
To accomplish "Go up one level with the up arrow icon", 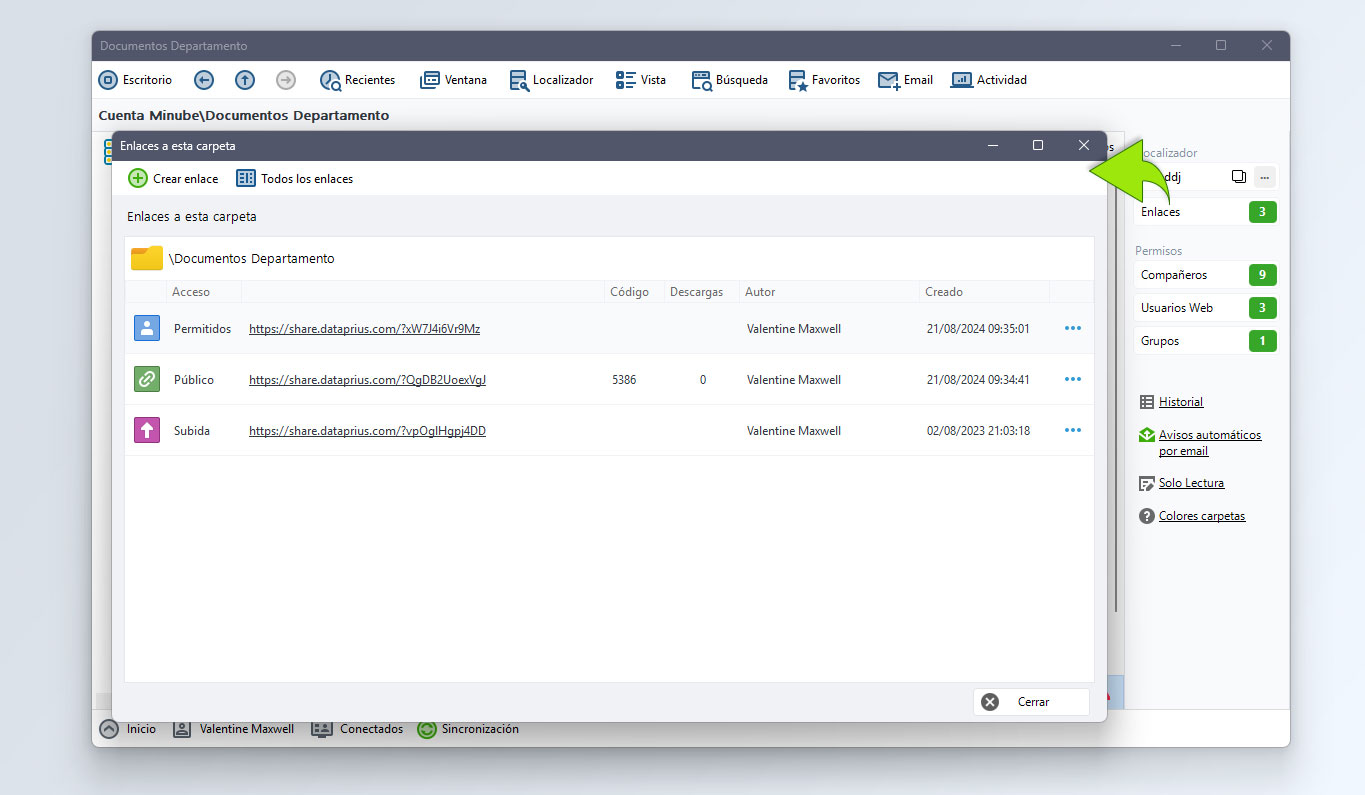I will point(245,80).
